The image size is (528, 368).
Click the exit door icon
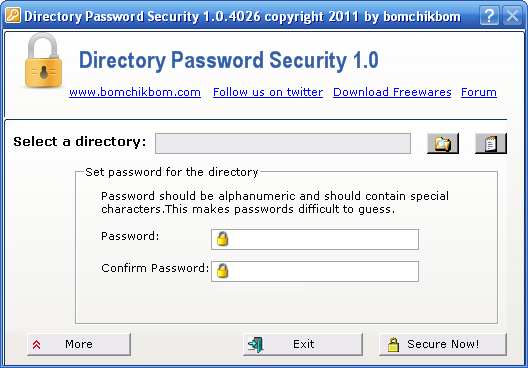(x=256, y=344)
